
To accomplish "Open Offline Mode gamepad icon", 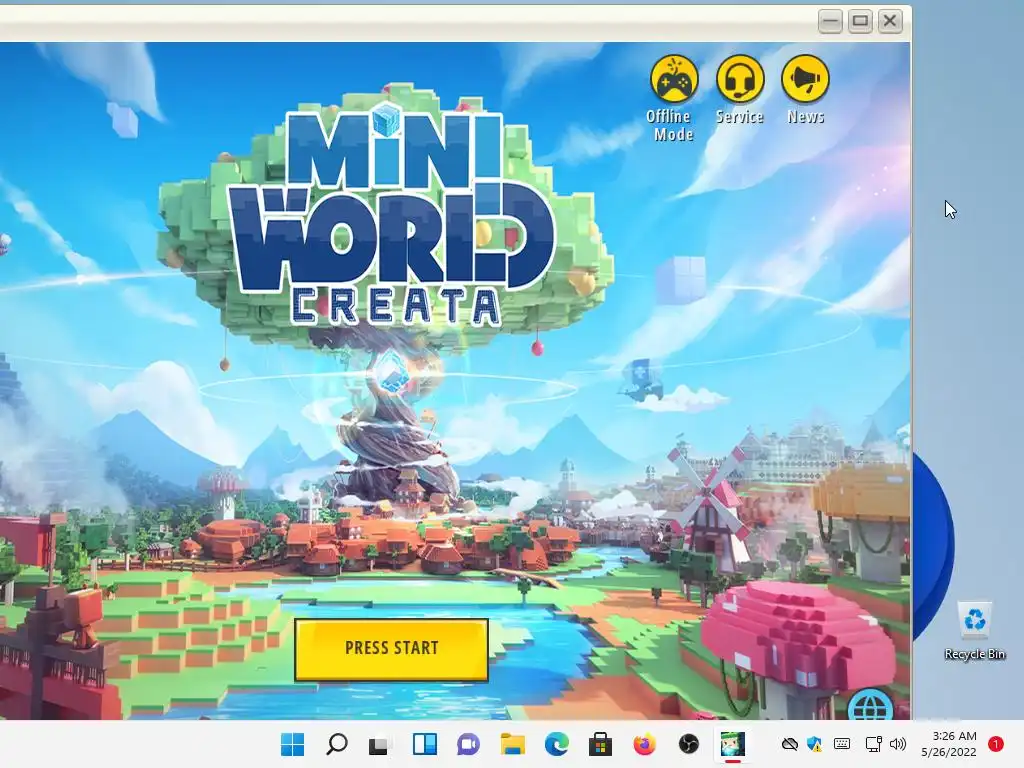I will click(674, 80).
